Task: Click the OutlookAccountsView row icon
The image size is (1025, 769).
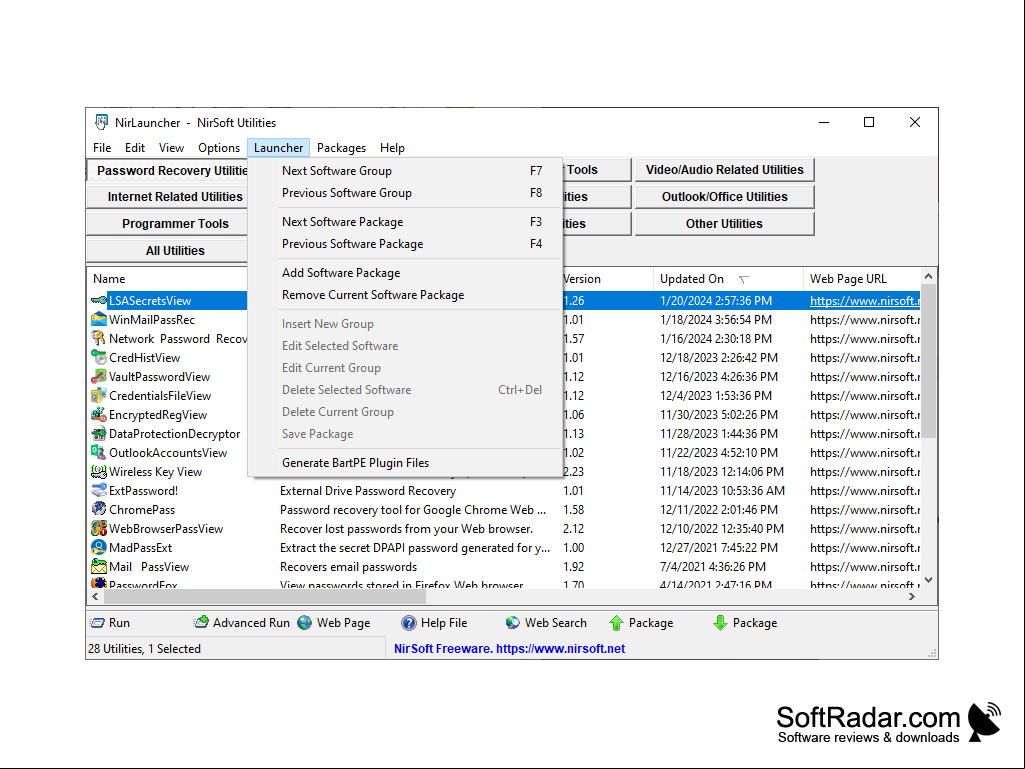Action: point(99,453)
